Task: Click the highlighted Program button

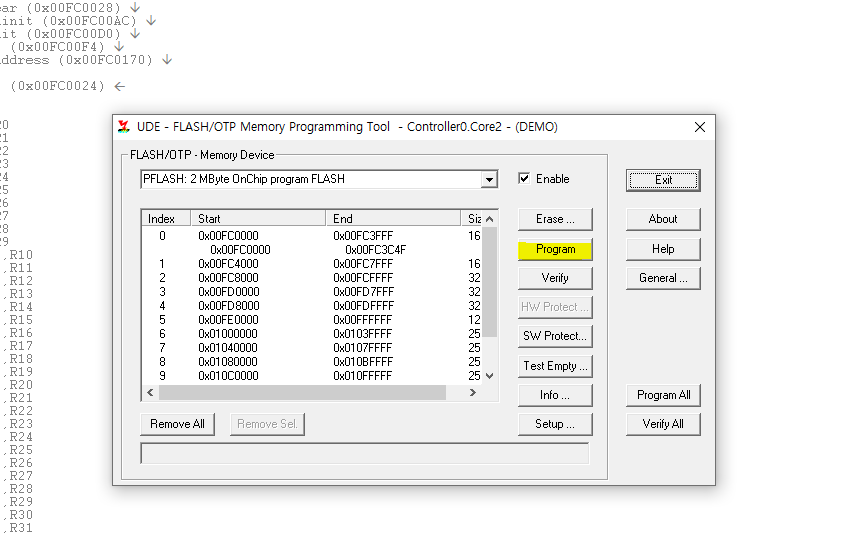Action: pyautogui.click(x=555, y=249)
